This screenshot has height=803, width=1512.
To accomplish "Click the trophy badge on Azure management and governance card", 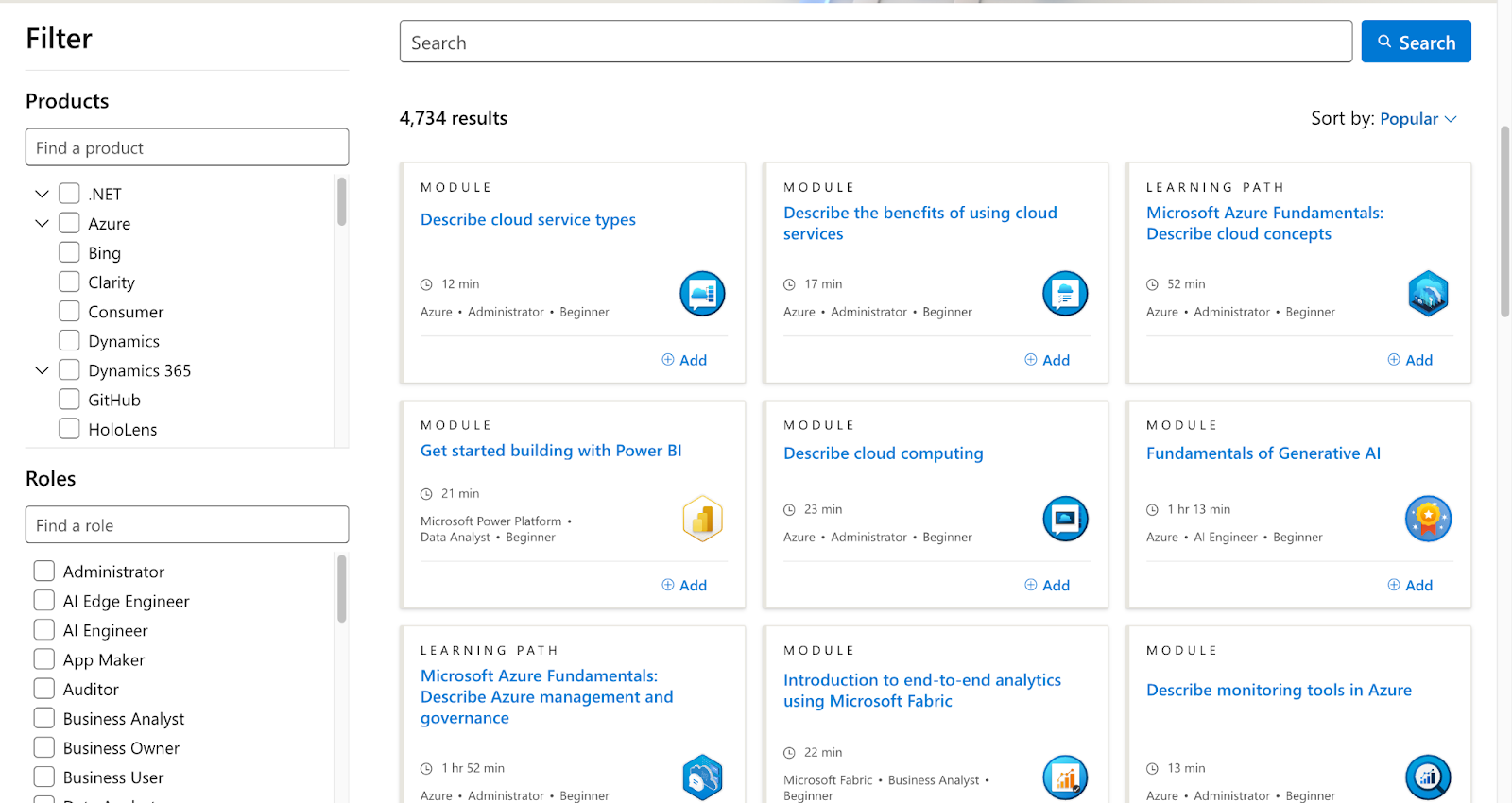I will point(702,777).
